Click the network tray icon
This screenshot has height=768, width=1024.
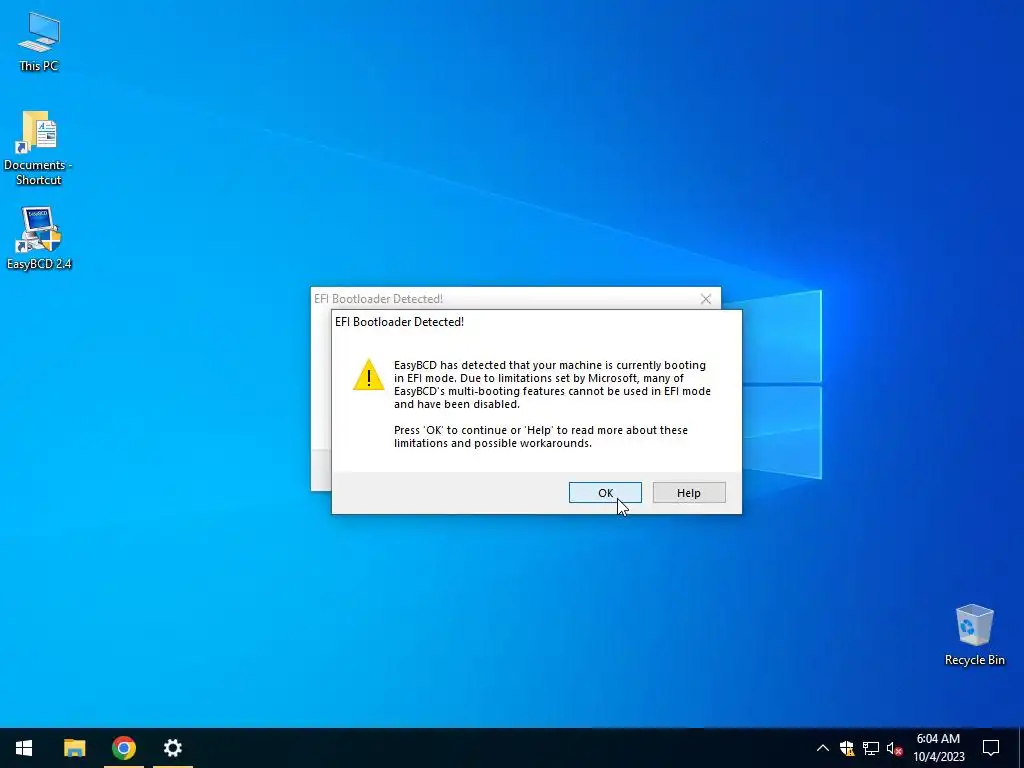coord(871,748)
